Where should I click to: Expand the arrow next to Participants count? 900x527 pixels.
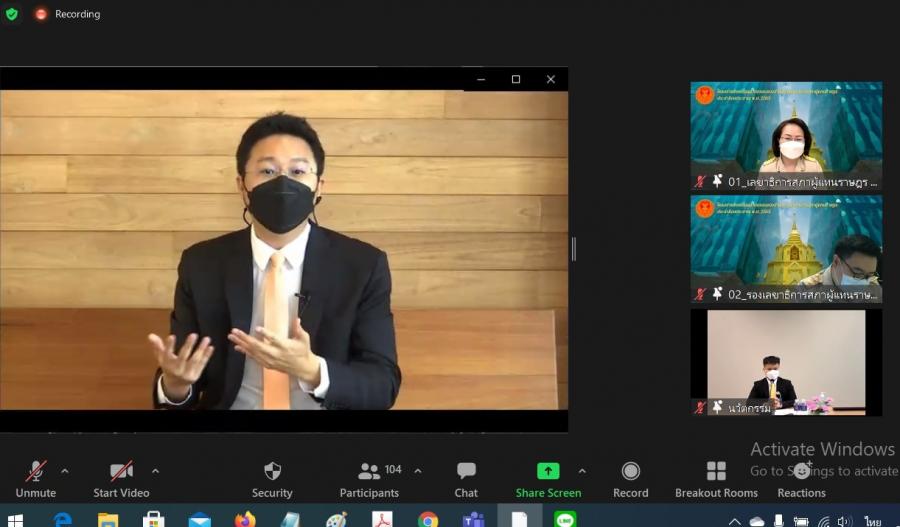point(418,471)
